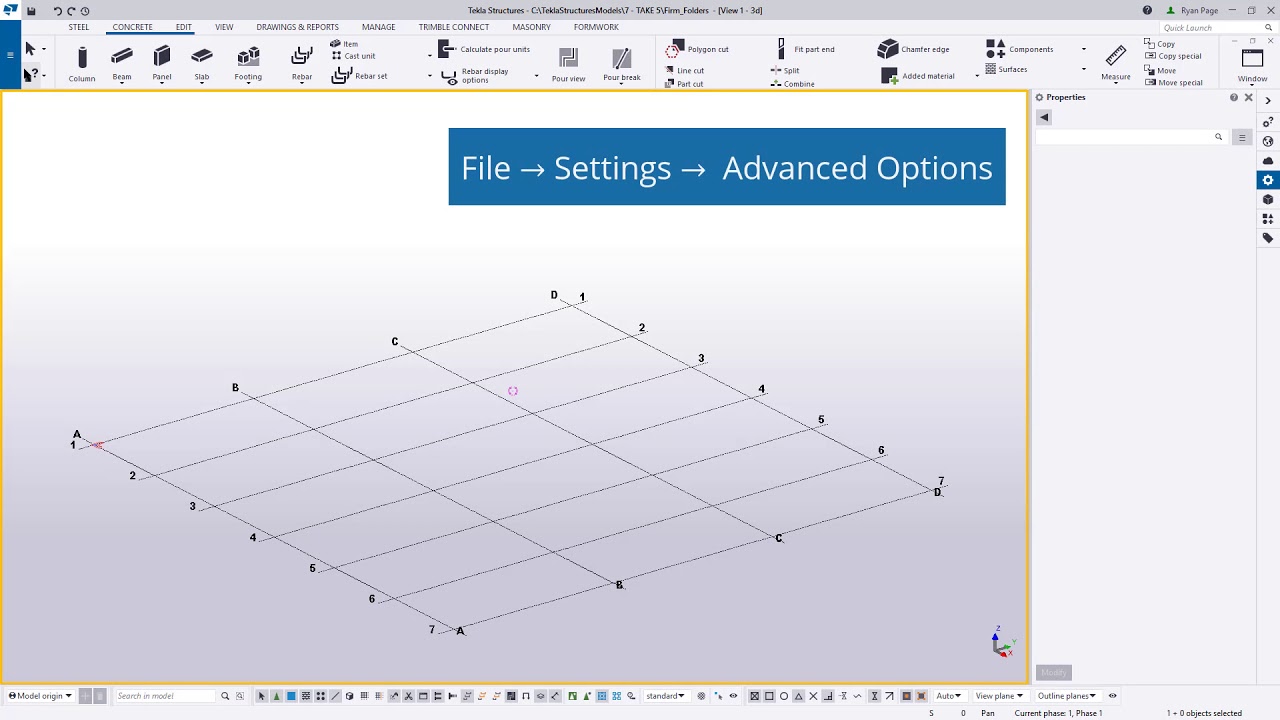Click the Move command
This screenshot has height=720, width=1280.
click(1160, 71)
